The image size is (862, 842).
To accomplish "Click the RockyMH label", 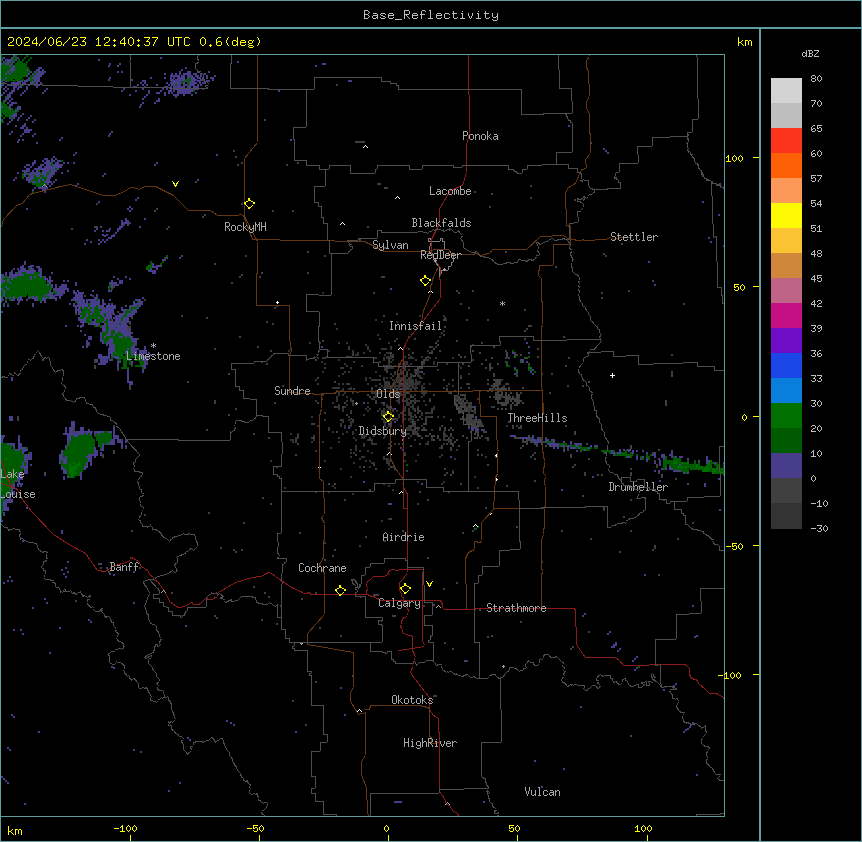I will click(245, 227).
